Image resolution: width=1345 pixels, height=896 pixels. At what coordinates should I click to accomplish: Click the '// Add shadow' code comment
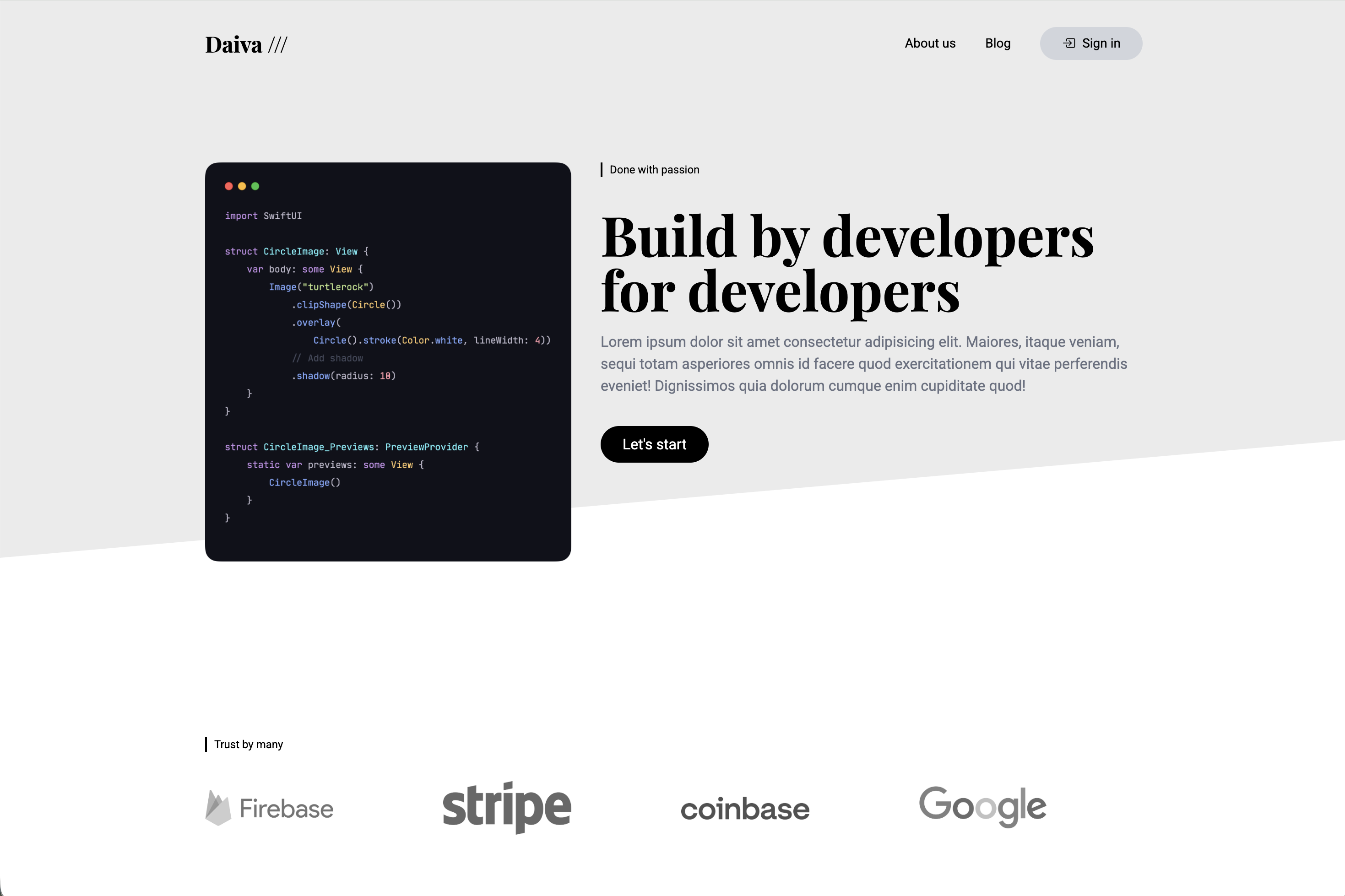tap(327, 358)
